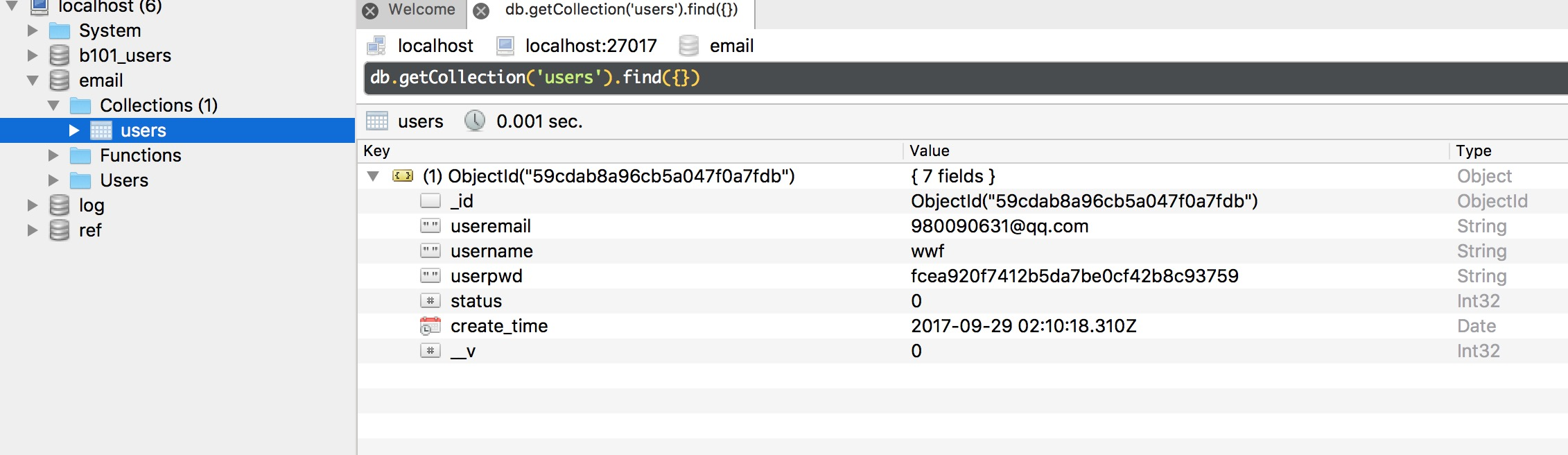The width and height of the screenshot is (1568, 455).
Task: Click the System folder icon
Action: (x=60, y=31)
